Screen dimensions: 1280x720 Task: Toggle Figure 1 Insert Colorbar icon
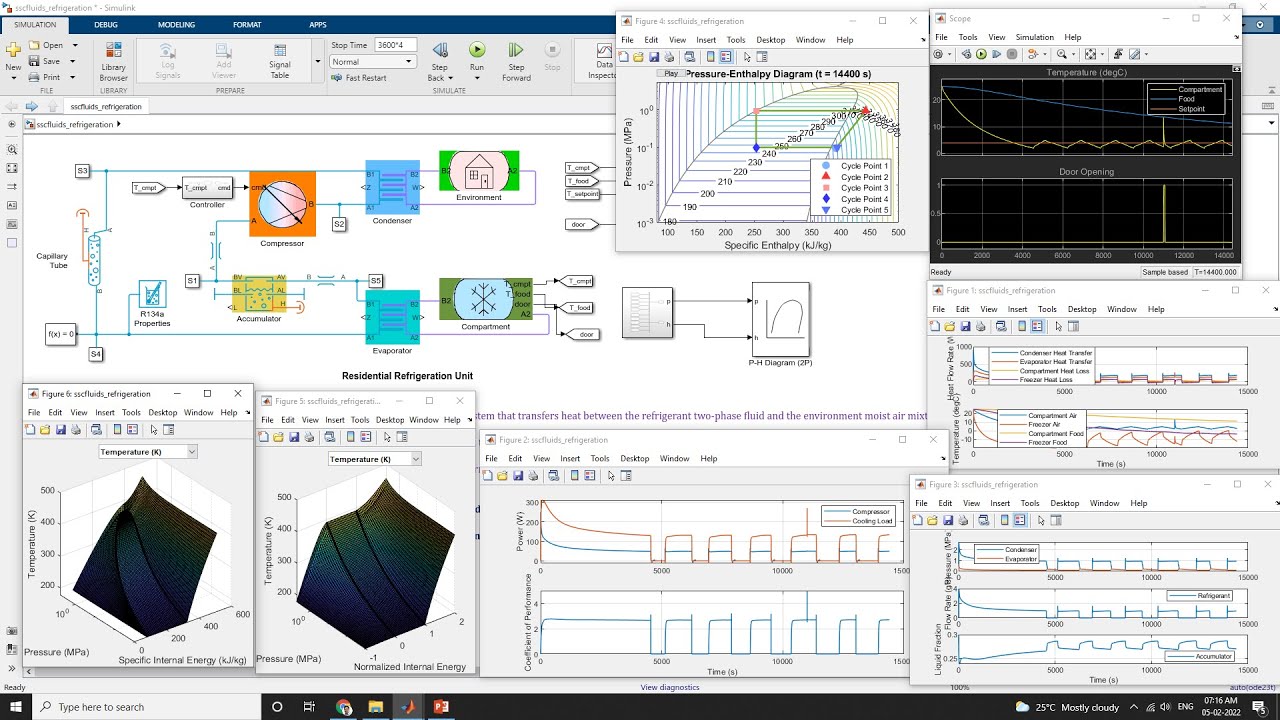click(1020, 326)
